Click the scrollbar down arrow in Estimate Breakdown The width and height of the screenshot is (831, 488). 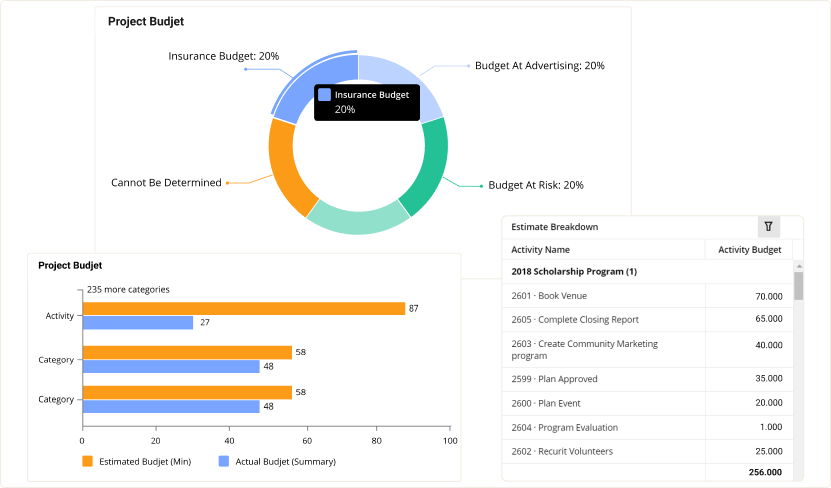798,475
